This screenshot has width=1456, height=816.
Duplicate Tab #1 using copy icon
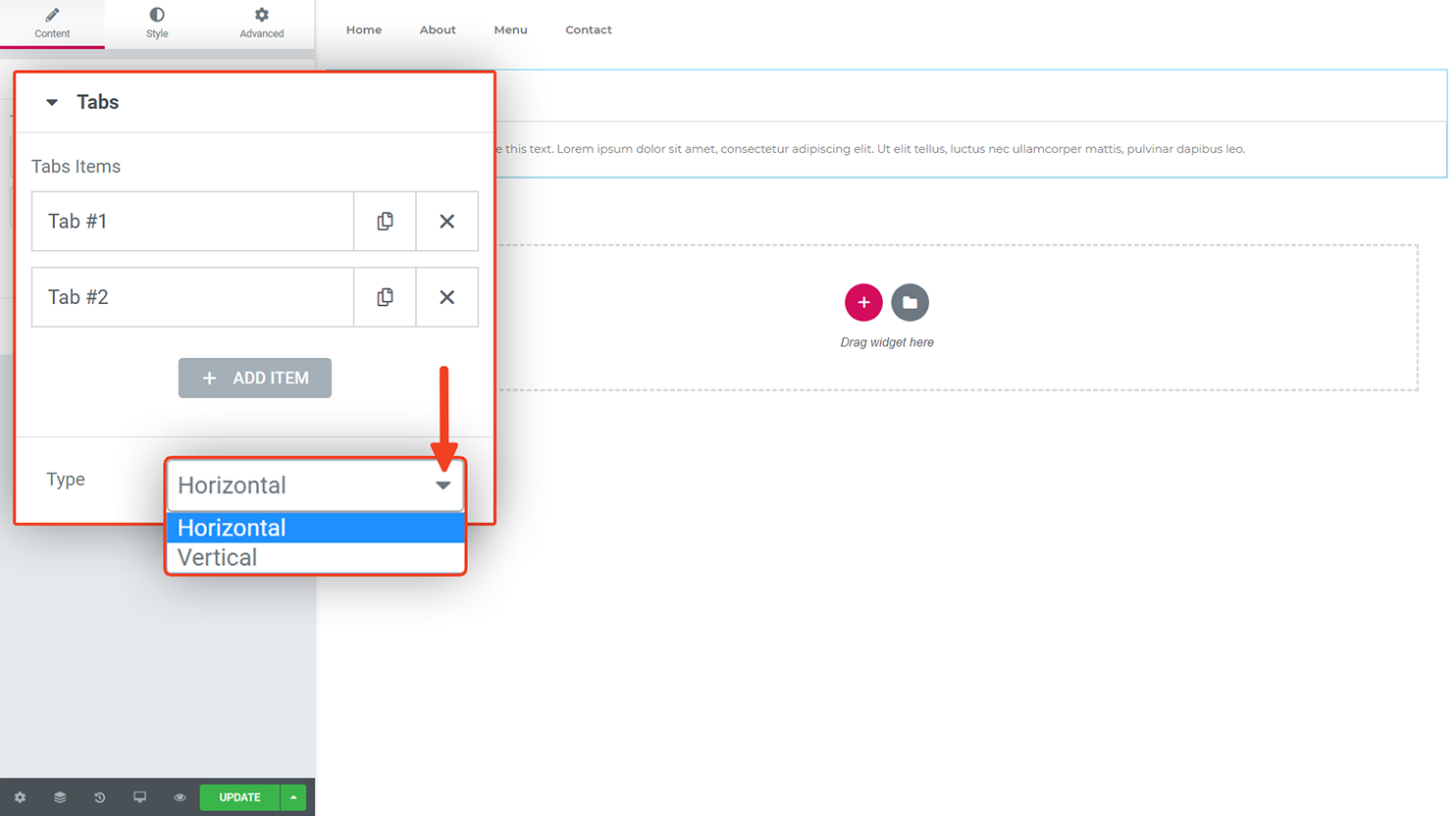pyautogui.click(x=385, y=221)
